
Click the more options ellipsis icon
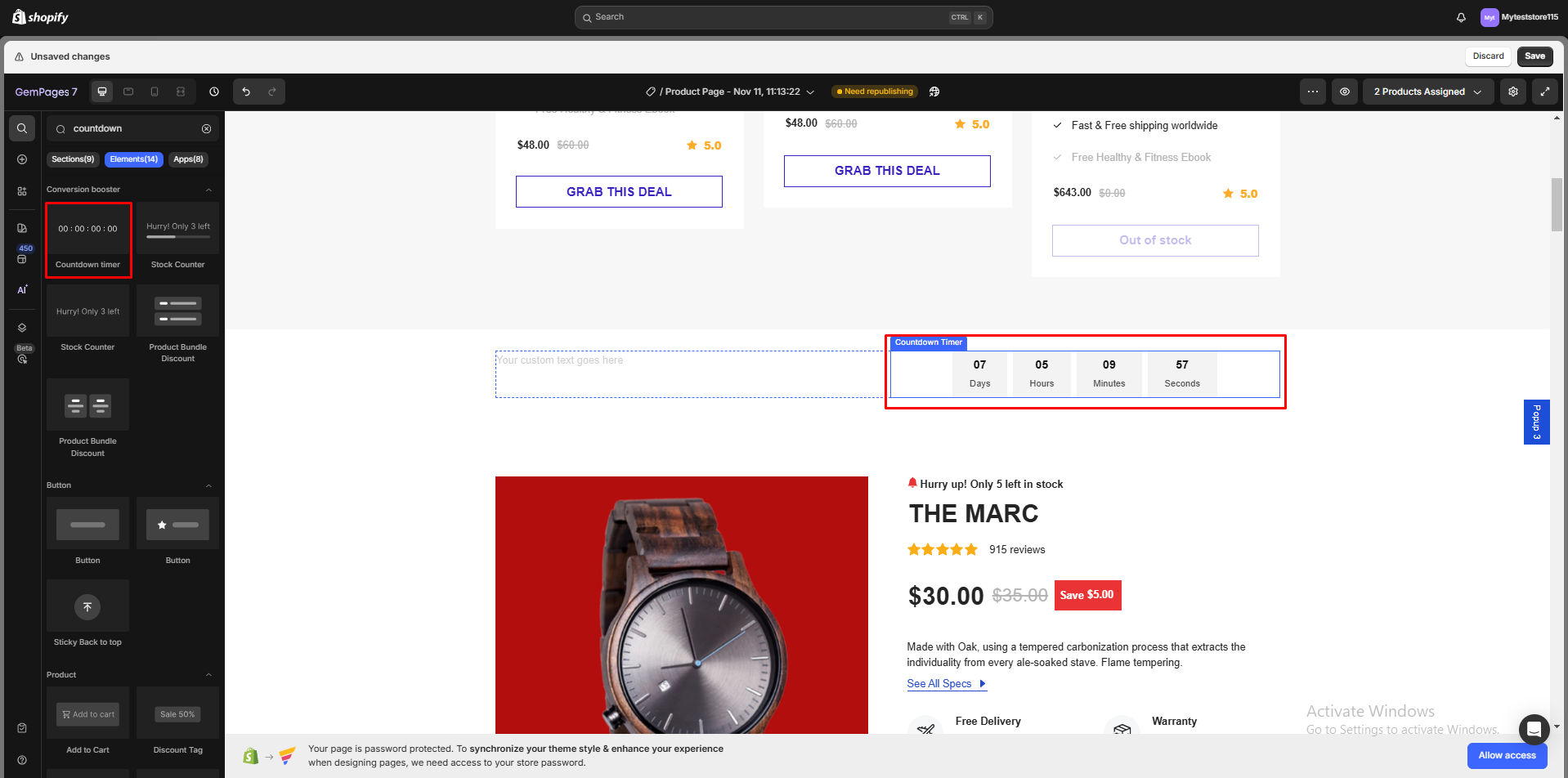point(1313,92)
